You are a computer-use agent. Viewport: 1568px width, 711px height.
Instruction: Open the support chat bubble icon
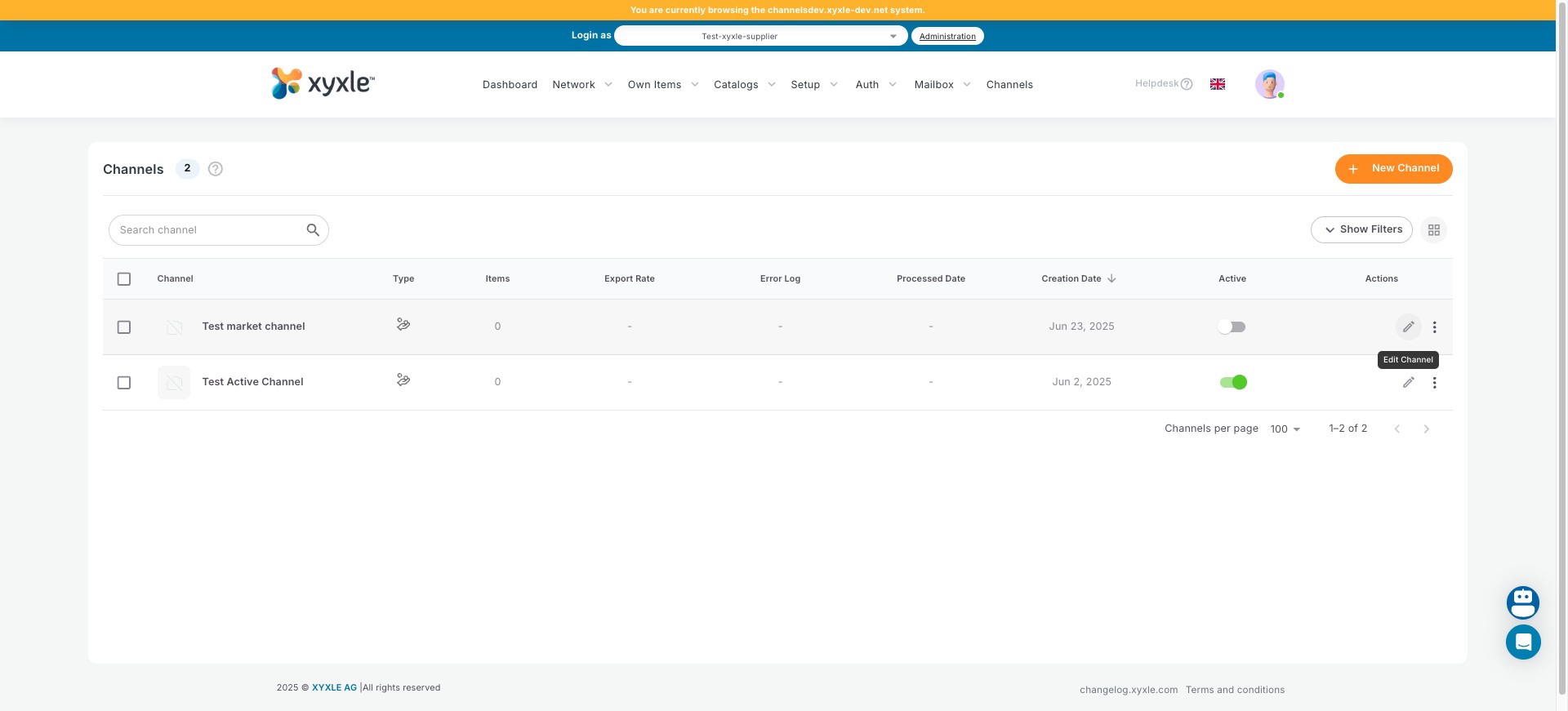point(1522,642)
